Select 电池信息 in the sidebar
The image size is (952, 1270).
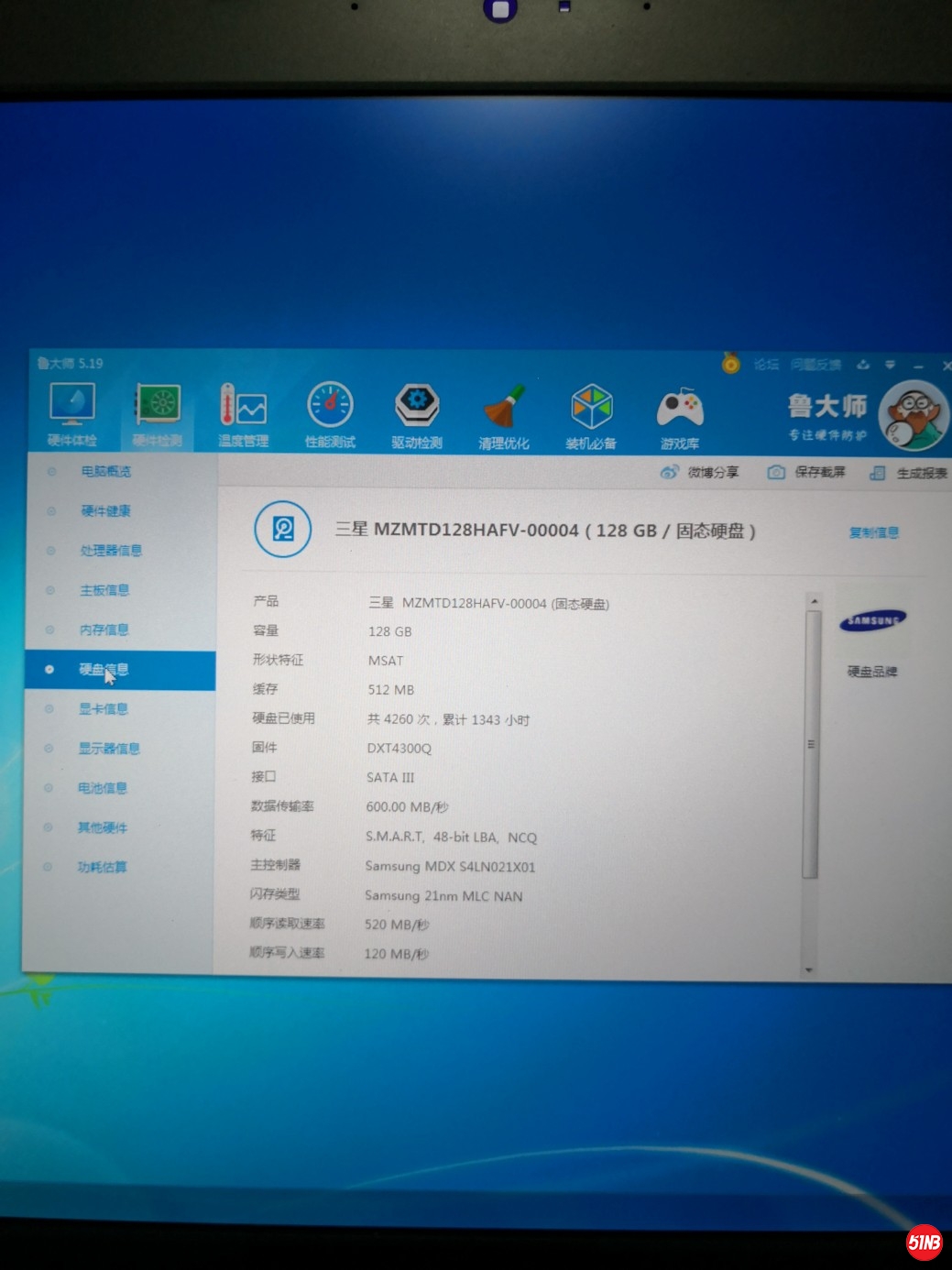(x=103, y=788)
